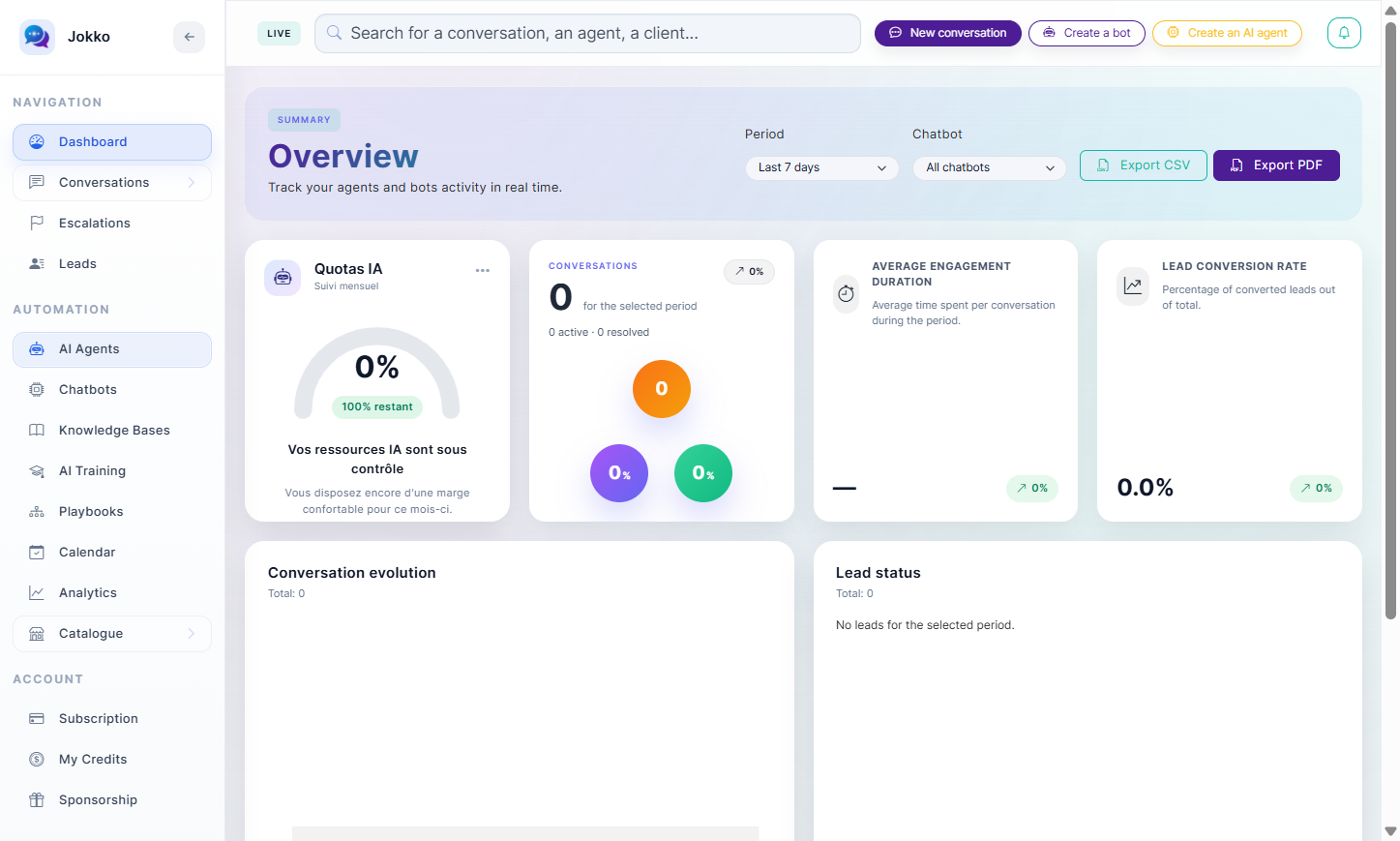Click the Quotas IA 0% gauge
The width and height of the screenshot is (1400, 841).
(377, 373)
